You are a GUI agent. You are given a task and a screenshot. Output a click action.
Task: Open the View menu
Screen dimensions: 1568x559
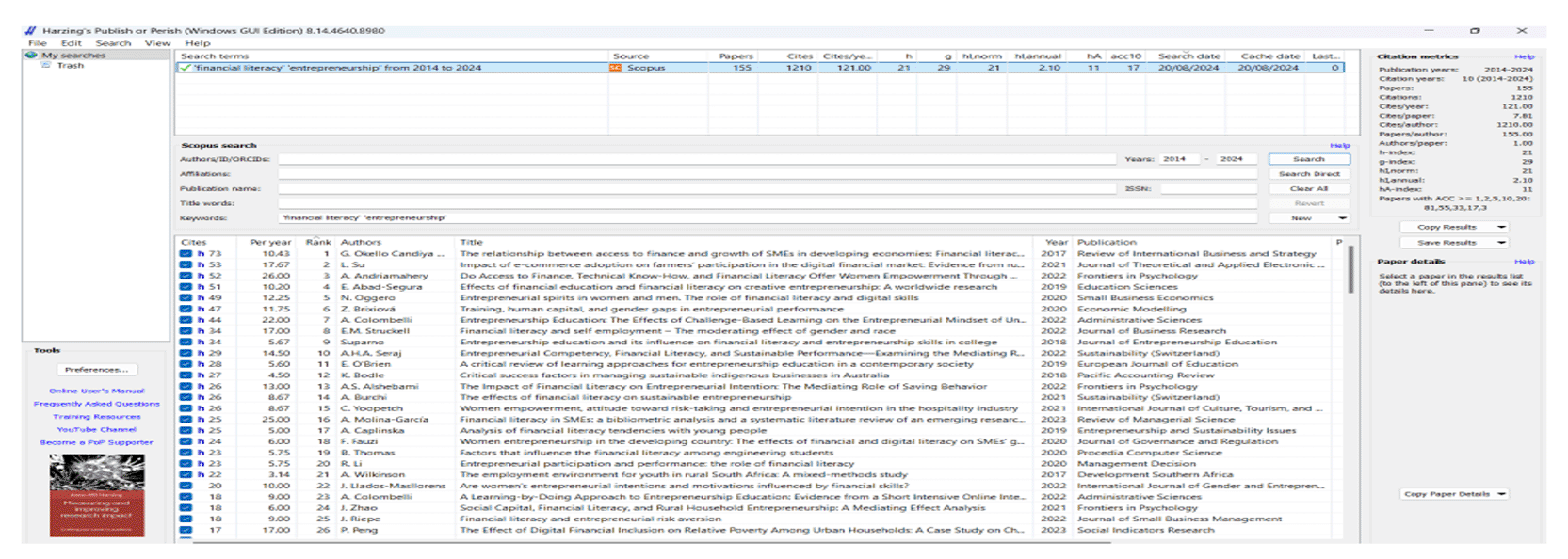(157, 43)
